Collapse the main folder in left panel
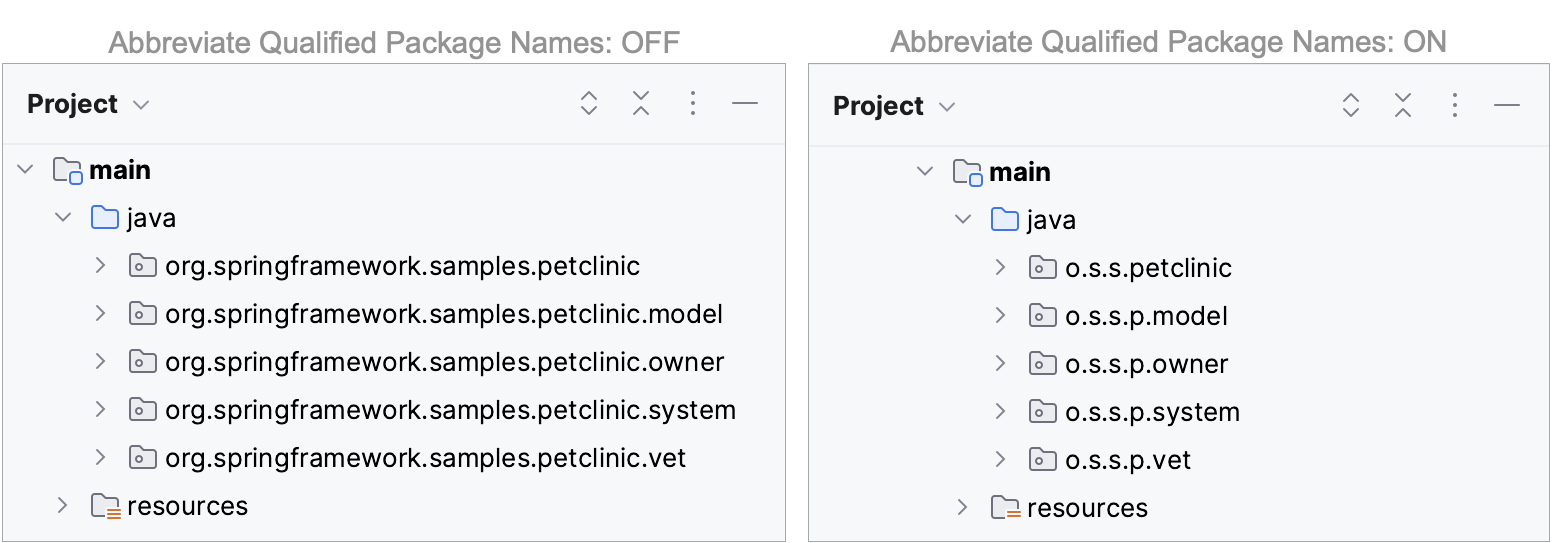This screenshot has width=1553, height=543. pyautogui.click(x=26, y=170)
